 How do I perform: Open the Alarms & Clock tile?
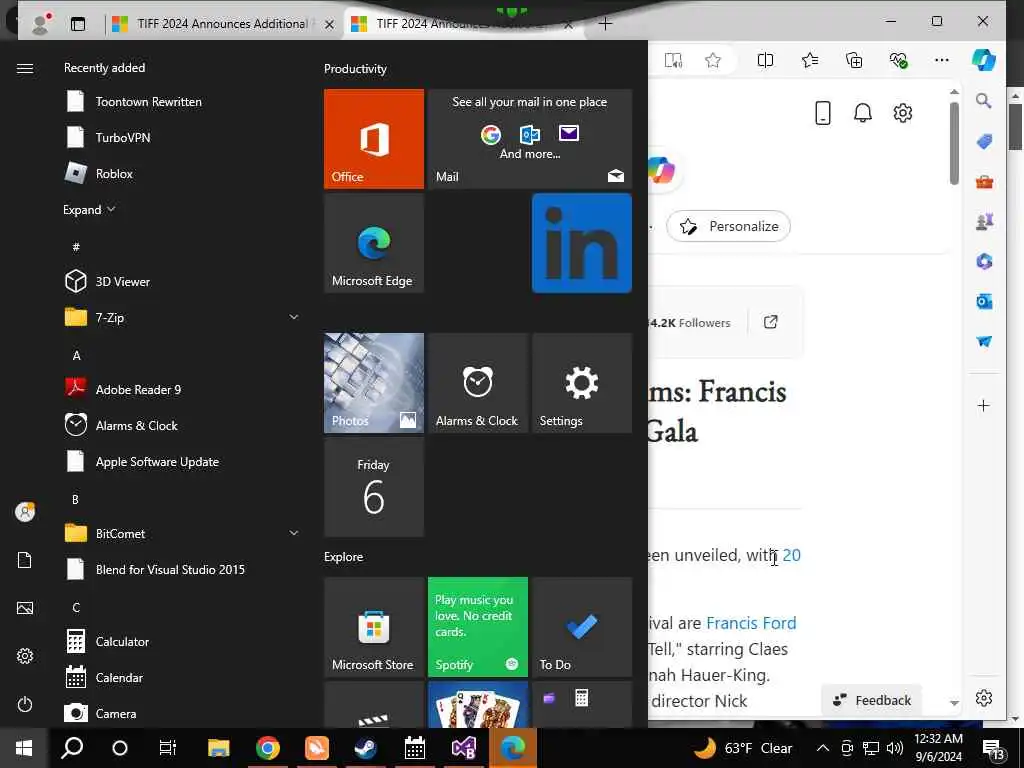[477, 383]
